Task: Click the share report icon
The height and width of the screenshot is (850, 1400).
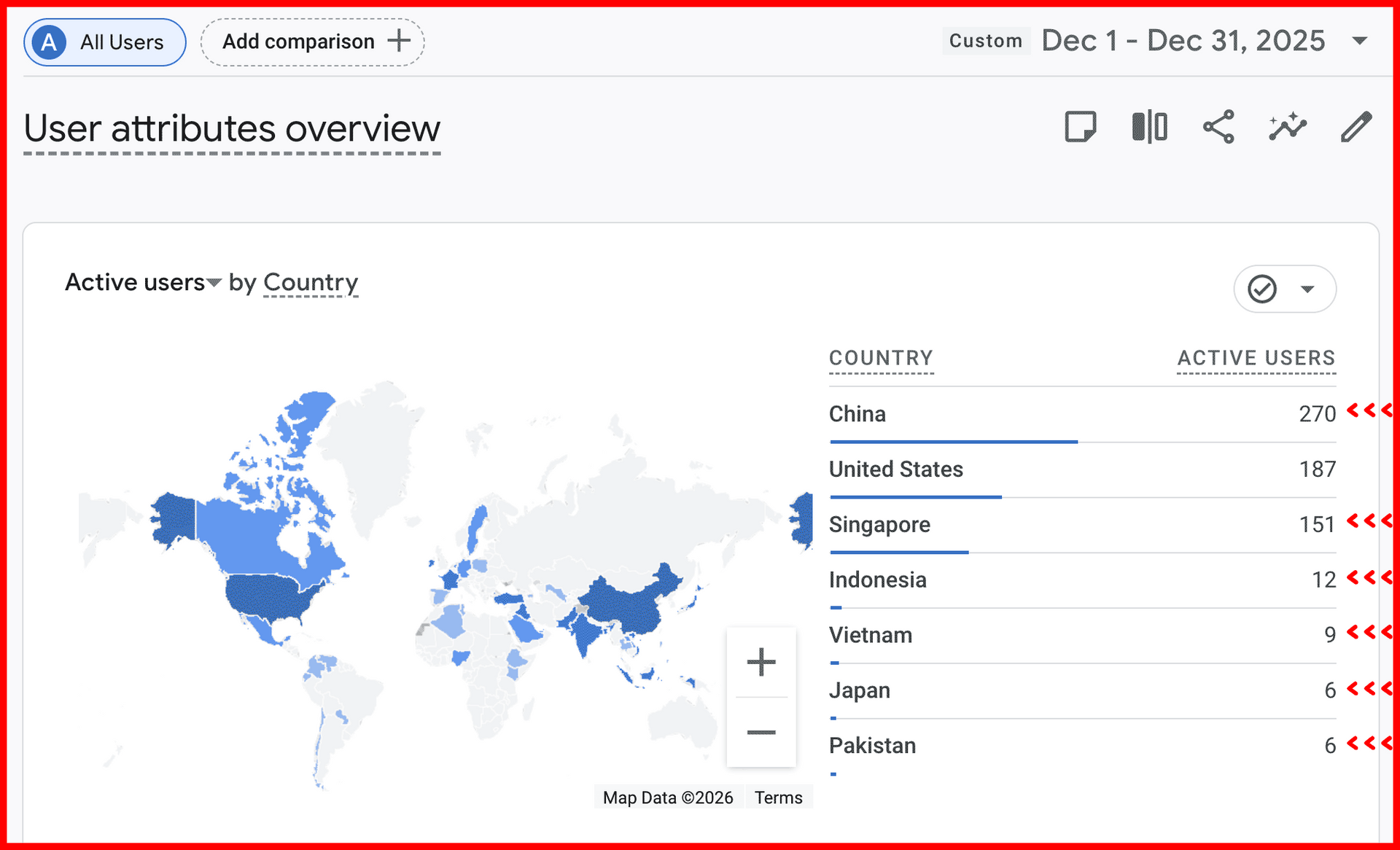Action: pos(1218,127)
